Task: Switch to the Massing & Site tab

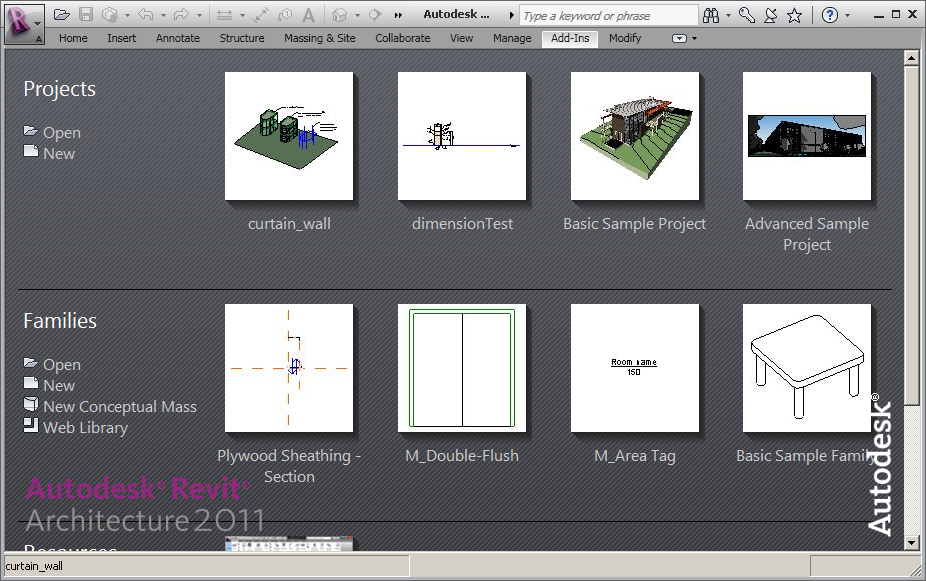Action: coord(319,38)
